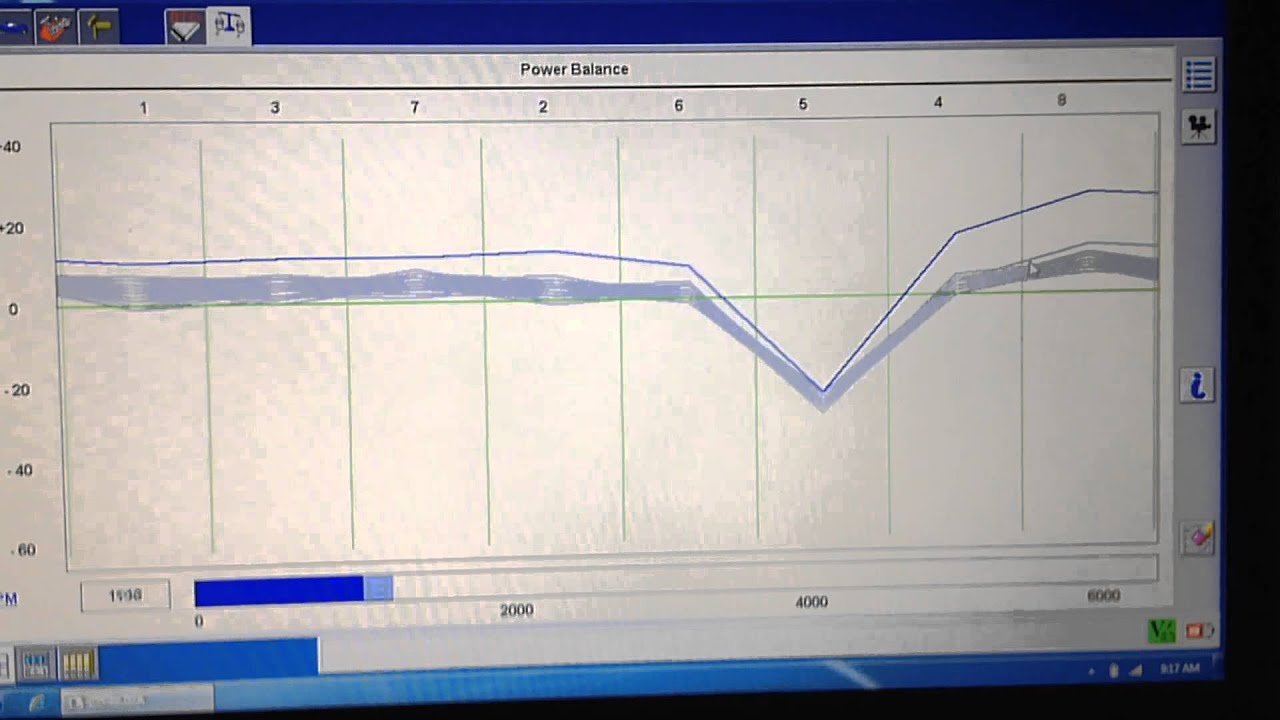Click the red battery indicator icon
Viewport: 1280px width, 720px height.
(1199, 631)
